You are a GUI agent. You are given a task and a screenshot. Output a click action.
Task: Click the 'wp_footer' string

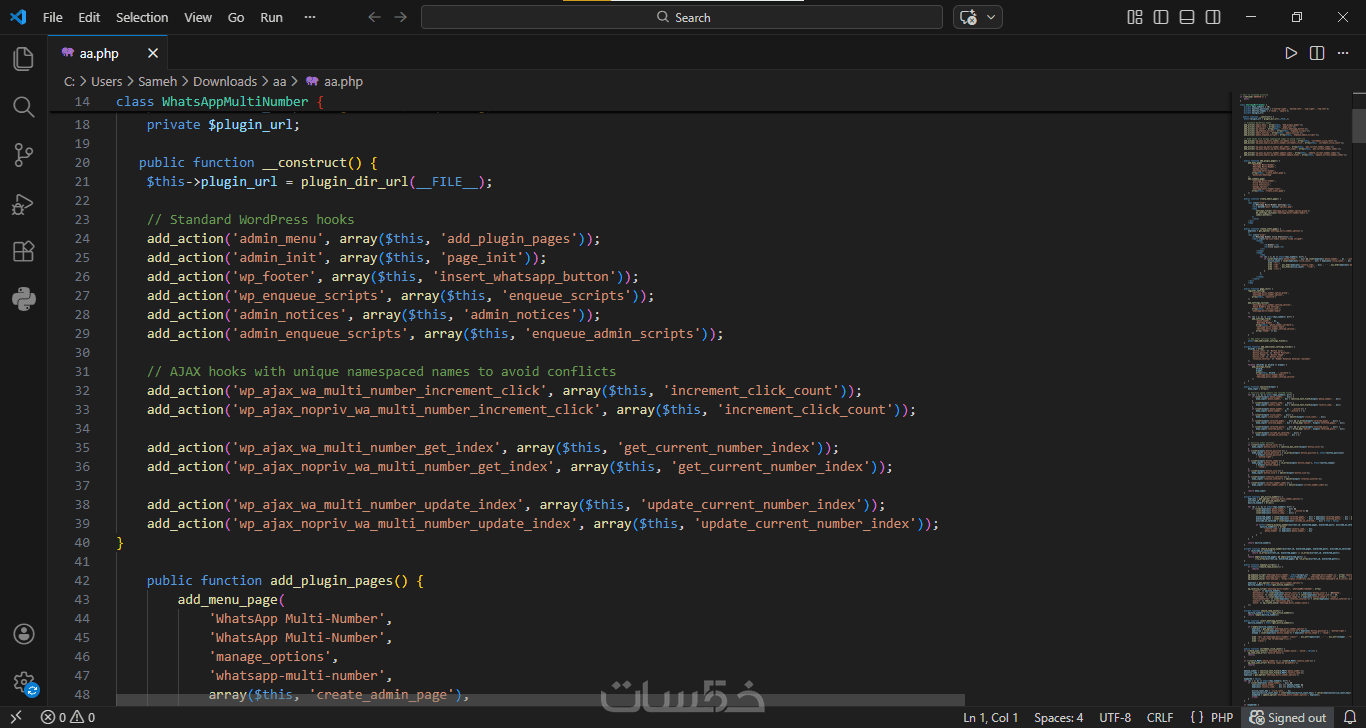click(x=273, y=276)
